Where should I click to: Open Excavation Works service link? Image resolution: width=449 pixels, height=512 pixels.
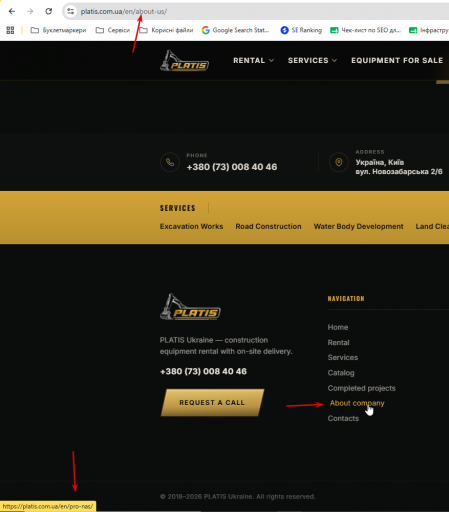pos(191,226)
